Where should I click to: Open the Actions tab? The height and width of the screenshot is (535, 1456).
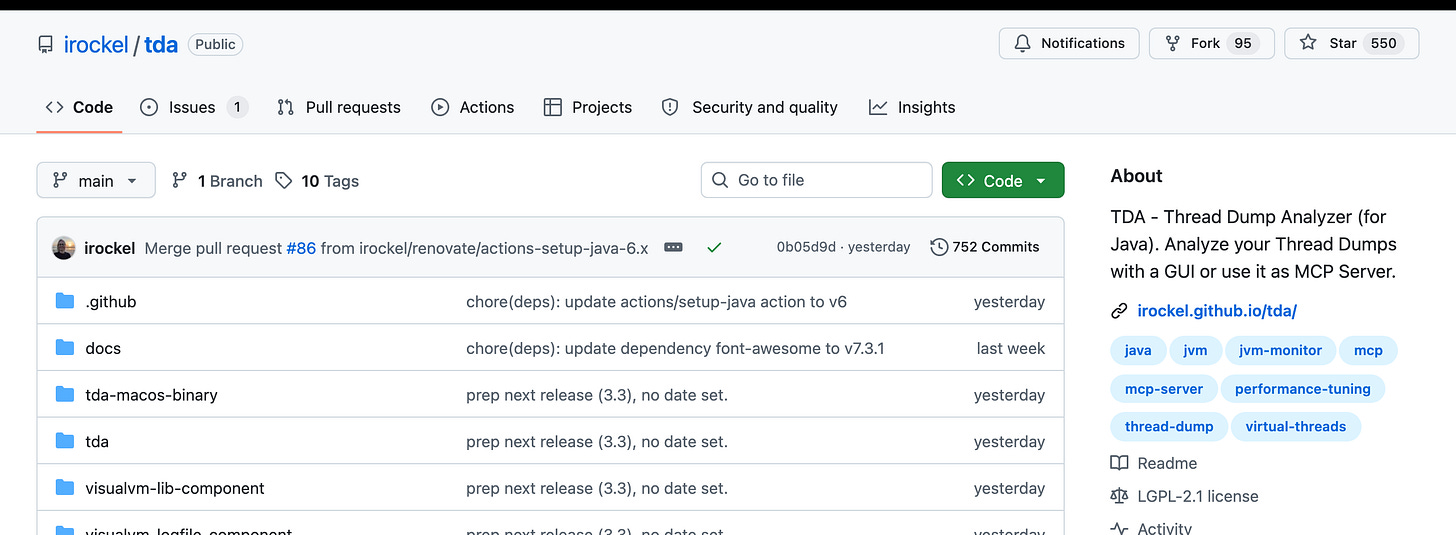click(472, 107)
